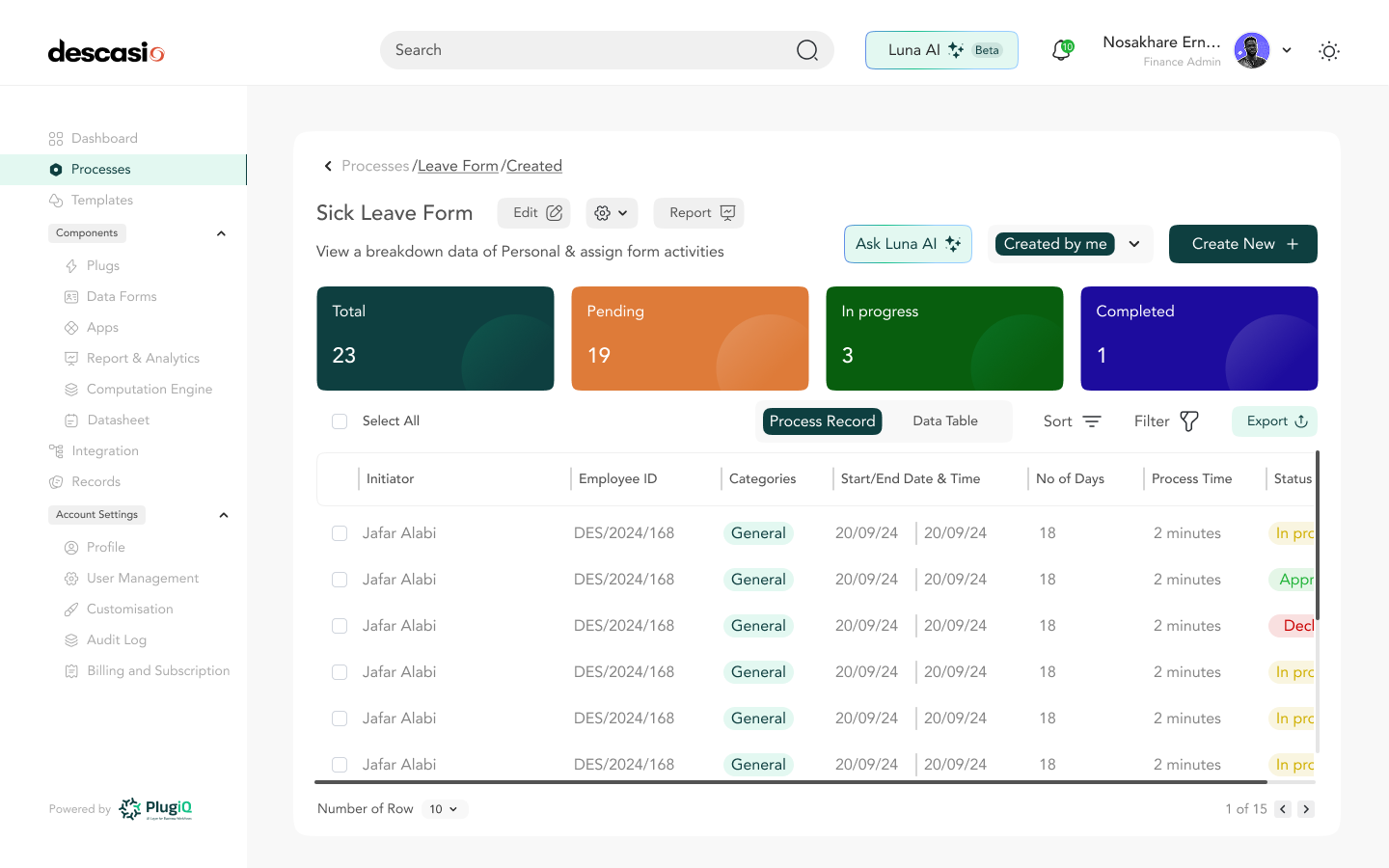The width and height of the screenshot is (1389, 868).
Task: Tick the first Jafar Alabi row checkbox
Action: 340,533
